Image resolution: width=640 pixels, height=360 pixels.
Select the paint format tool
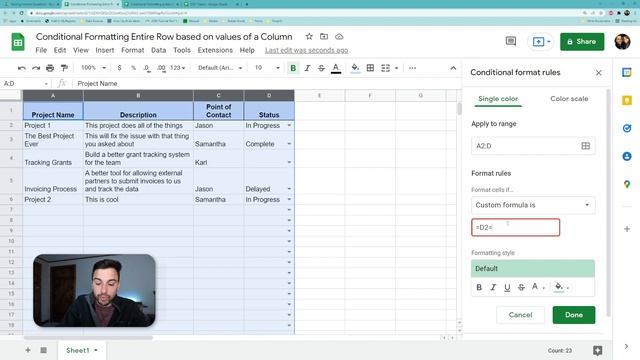tap(64, 68)
